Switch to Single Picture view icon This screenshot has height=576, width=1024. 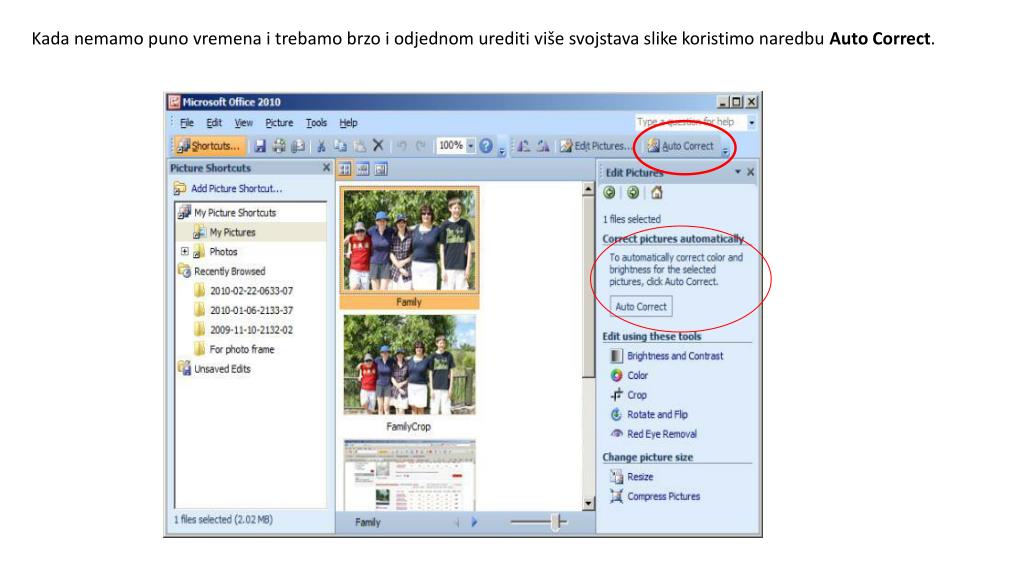(381, 170)
